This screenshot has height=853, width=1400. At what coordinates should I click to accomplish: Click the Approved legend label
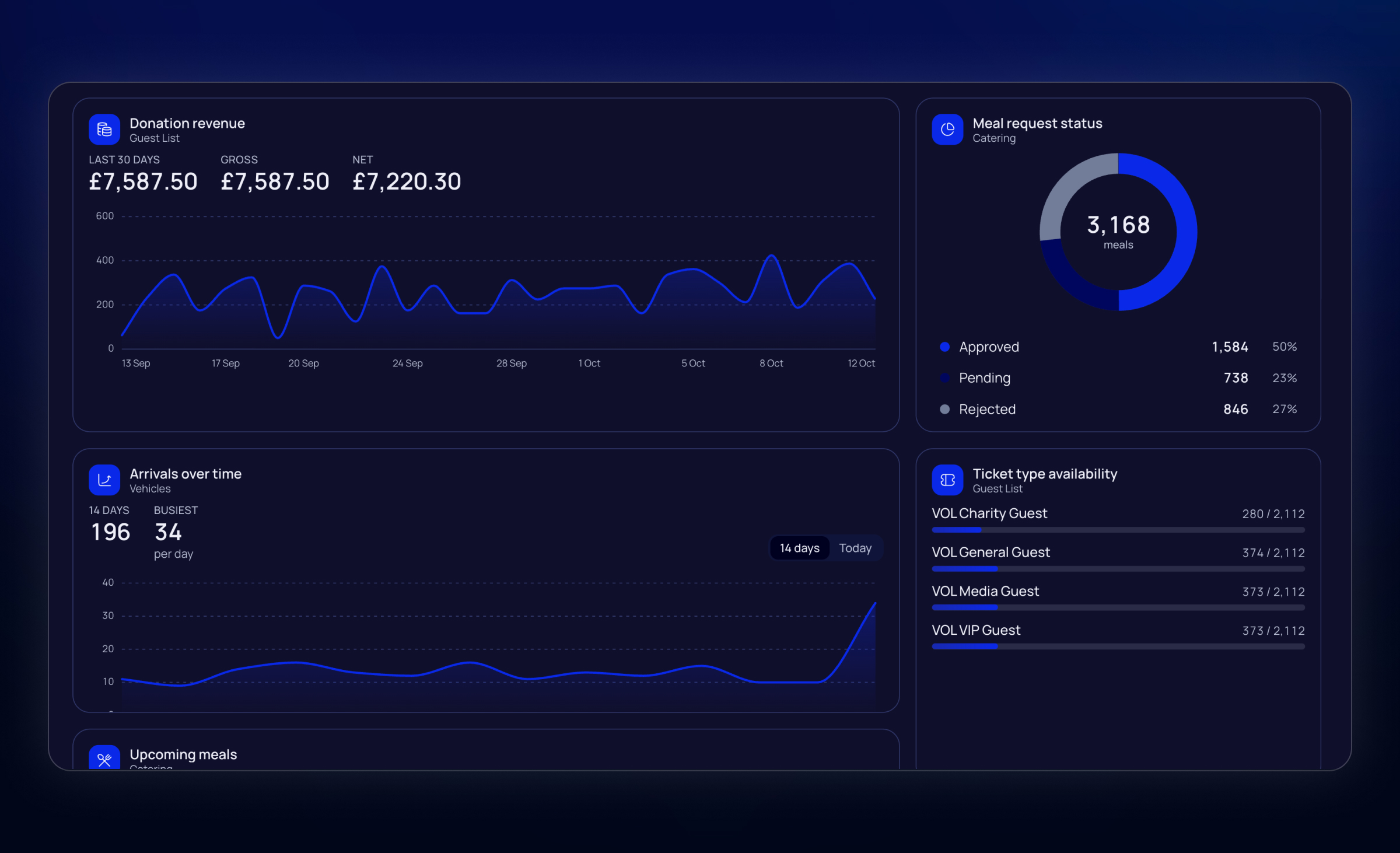pos(989,347)
